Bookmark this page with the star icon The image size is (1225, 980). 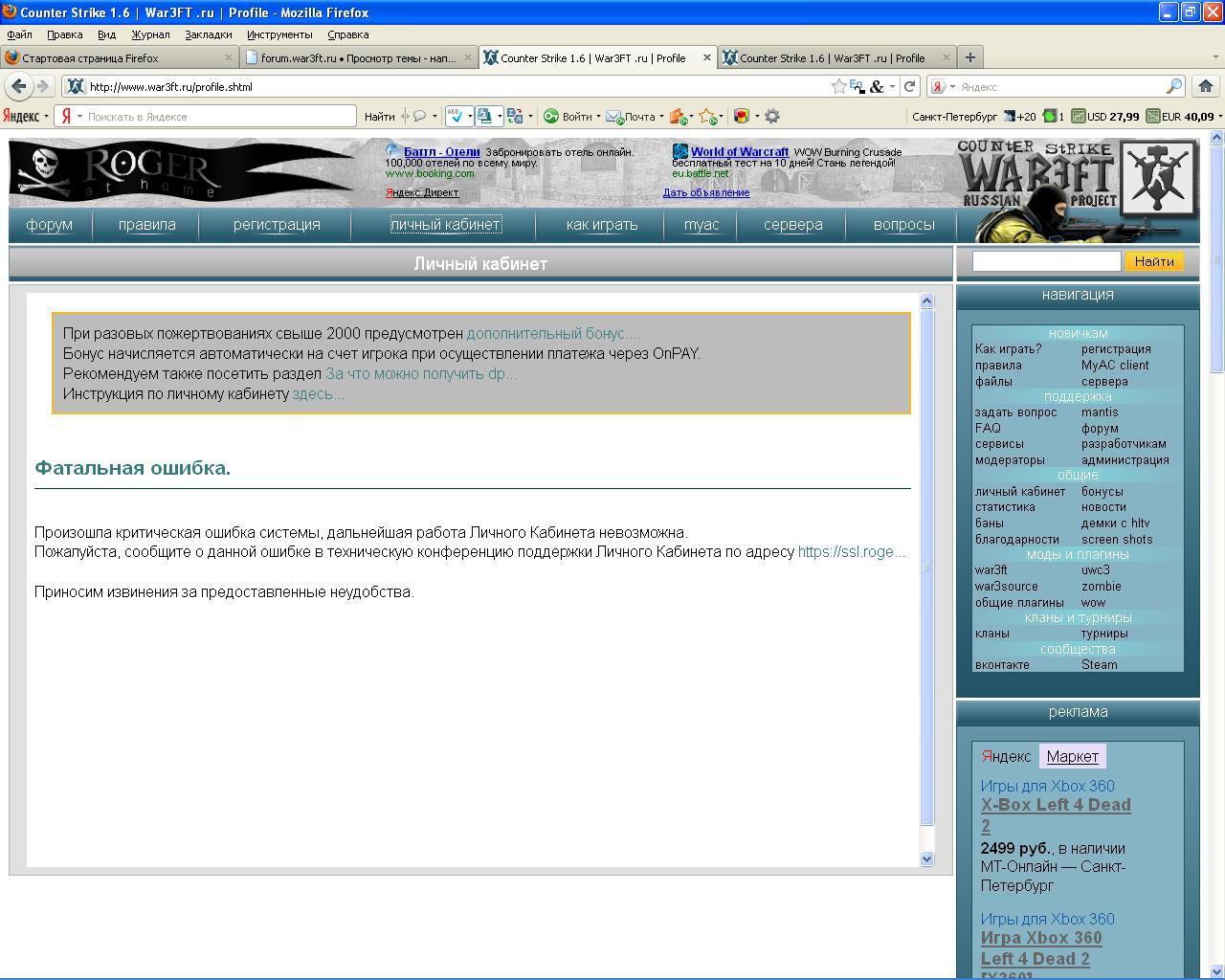[839, 86]
